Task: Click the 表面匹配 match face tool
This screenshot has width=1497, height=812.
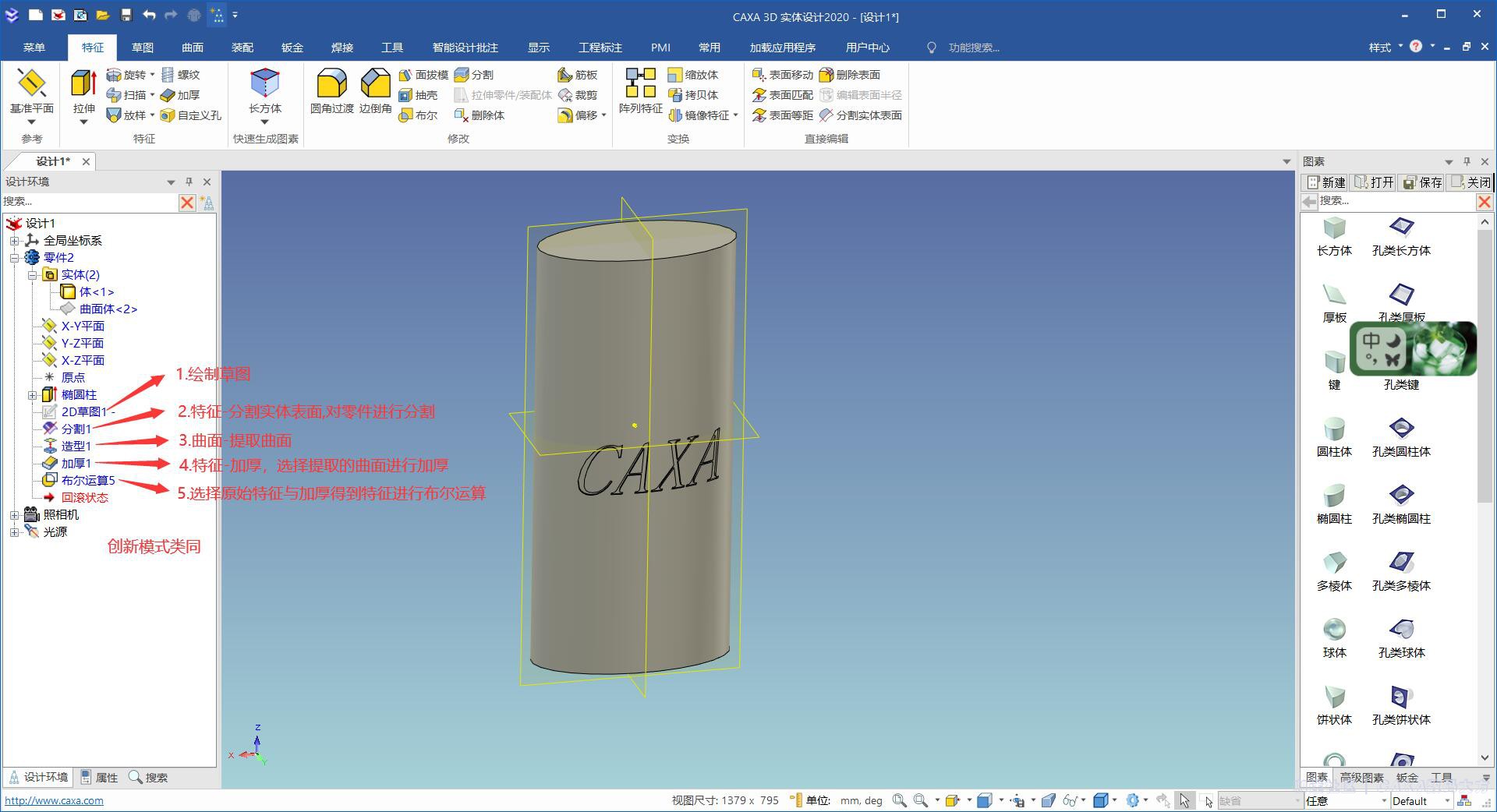Action: 783,95
